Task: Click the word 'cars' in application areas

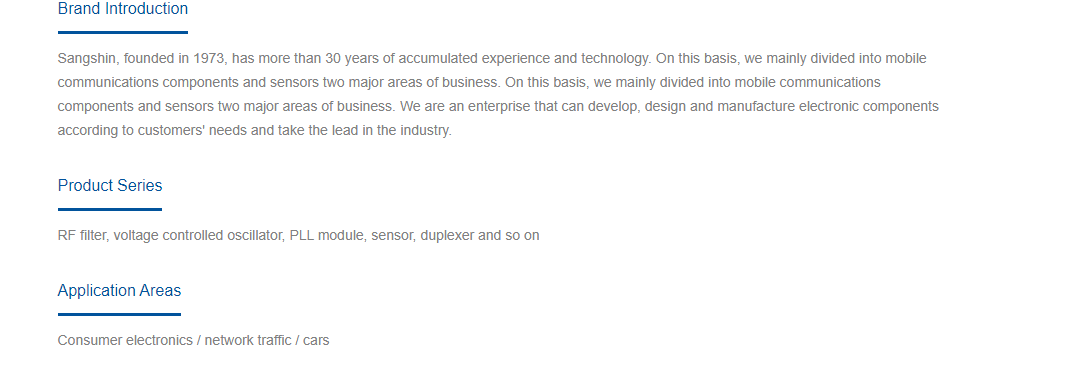Action: [x=316, y=340]
